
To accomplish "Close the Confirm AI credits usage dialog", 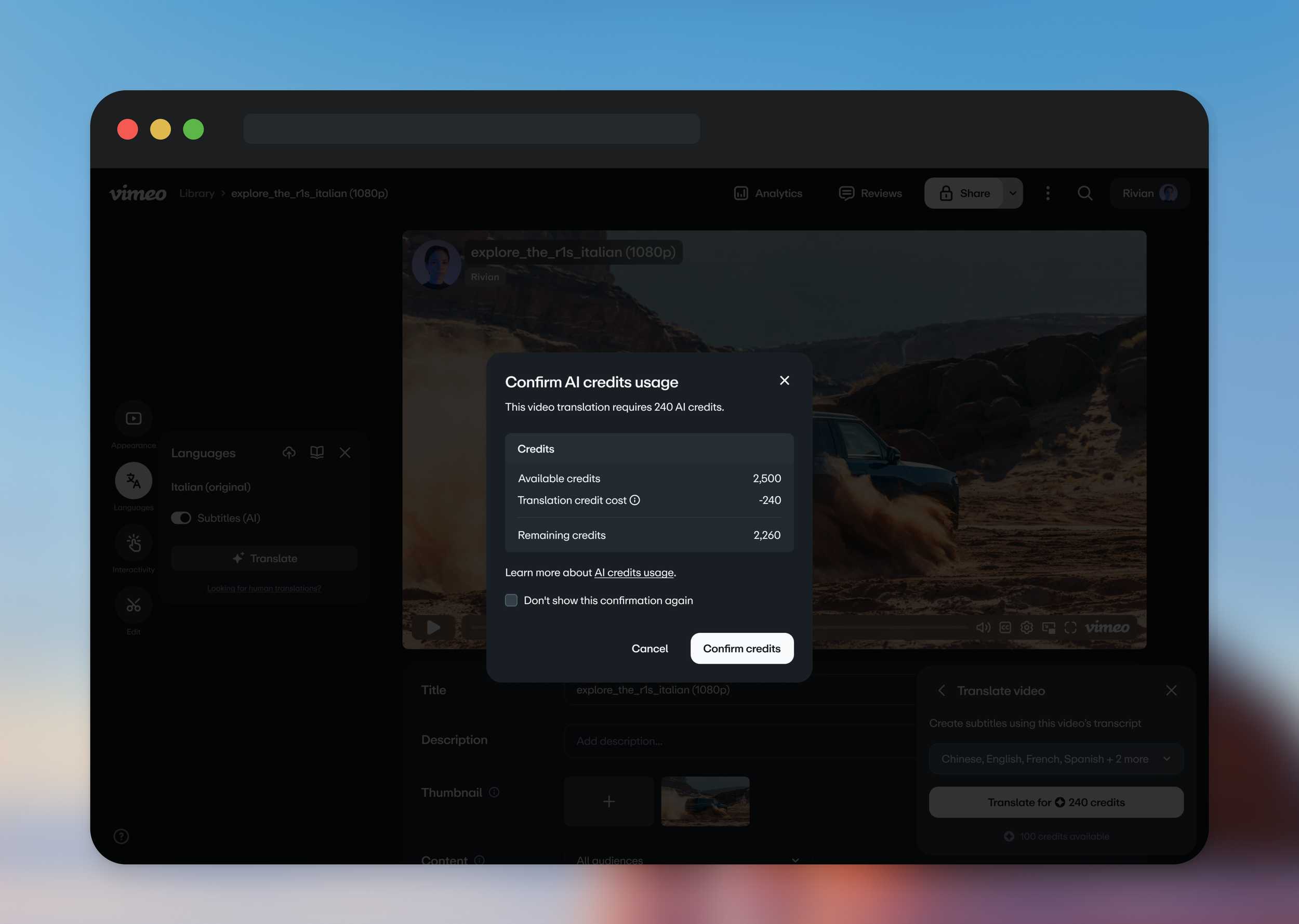I will click(784, 380).
